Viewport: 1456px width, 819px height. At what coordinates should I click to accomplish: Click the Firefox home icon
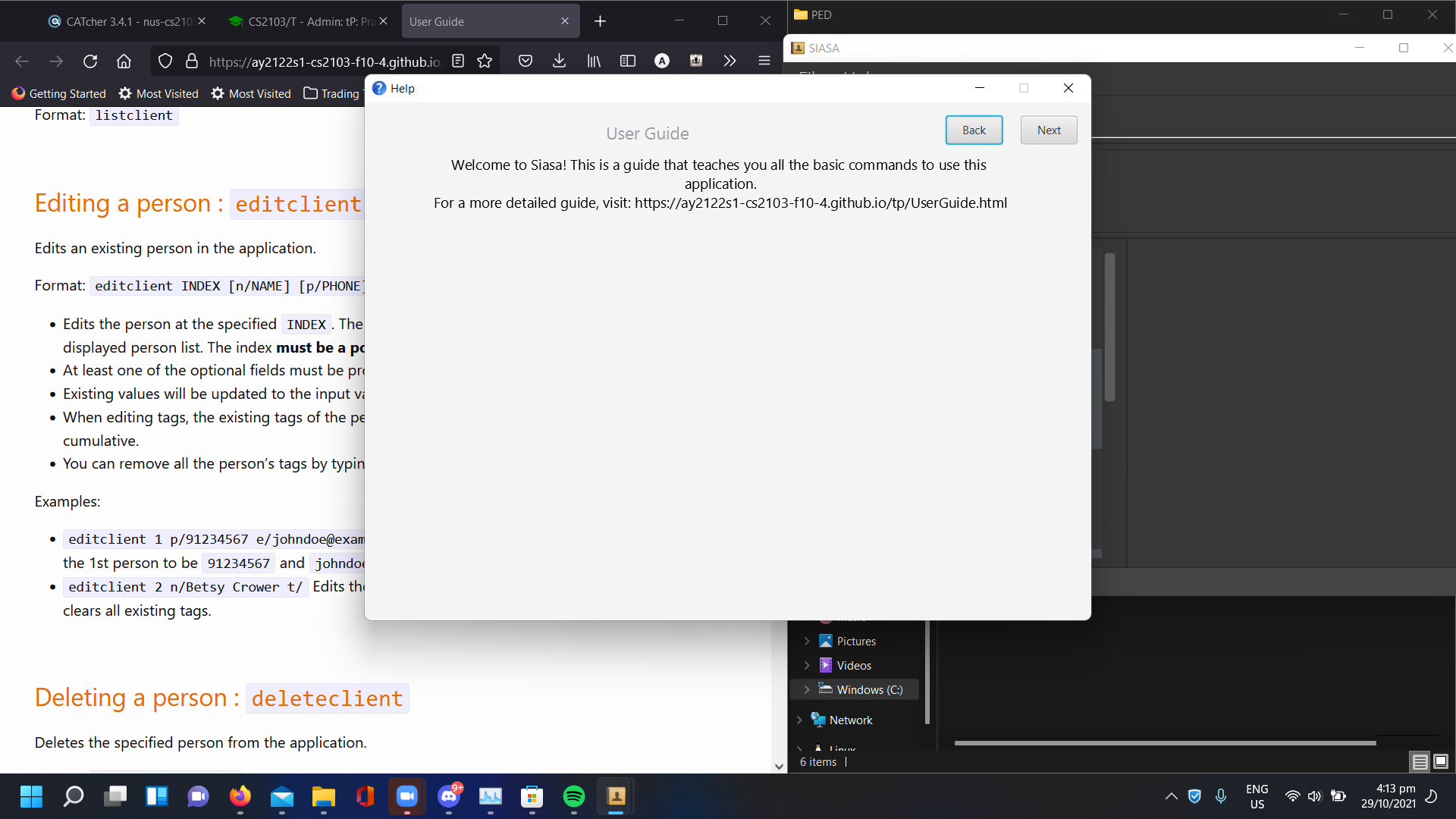coord(124,61)
